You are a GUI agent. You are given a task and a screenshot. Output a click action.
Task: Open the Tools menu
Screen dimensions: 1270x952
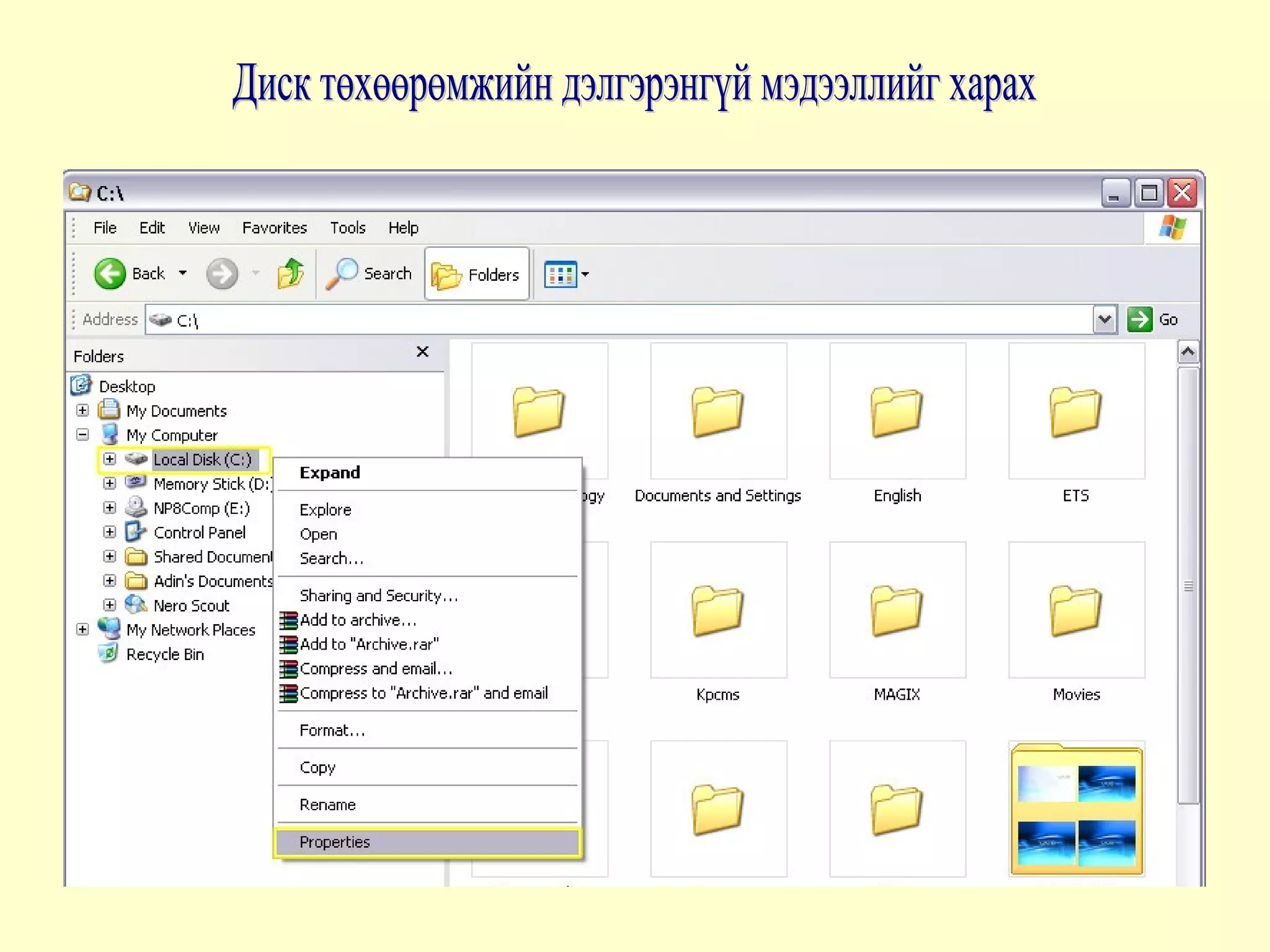(347, 228)
